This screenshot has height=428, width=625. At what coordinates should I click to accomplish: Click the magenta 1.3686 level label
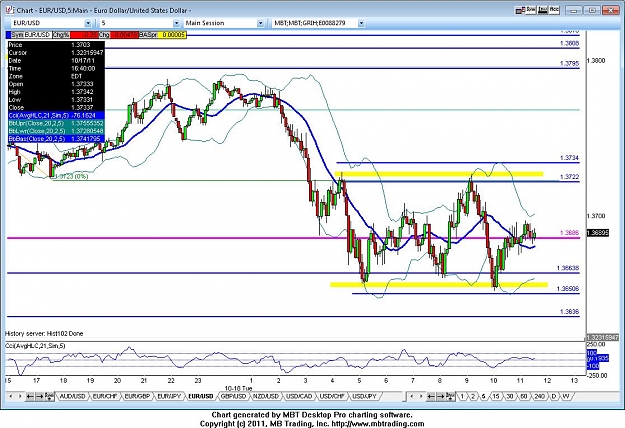(569, 233)
